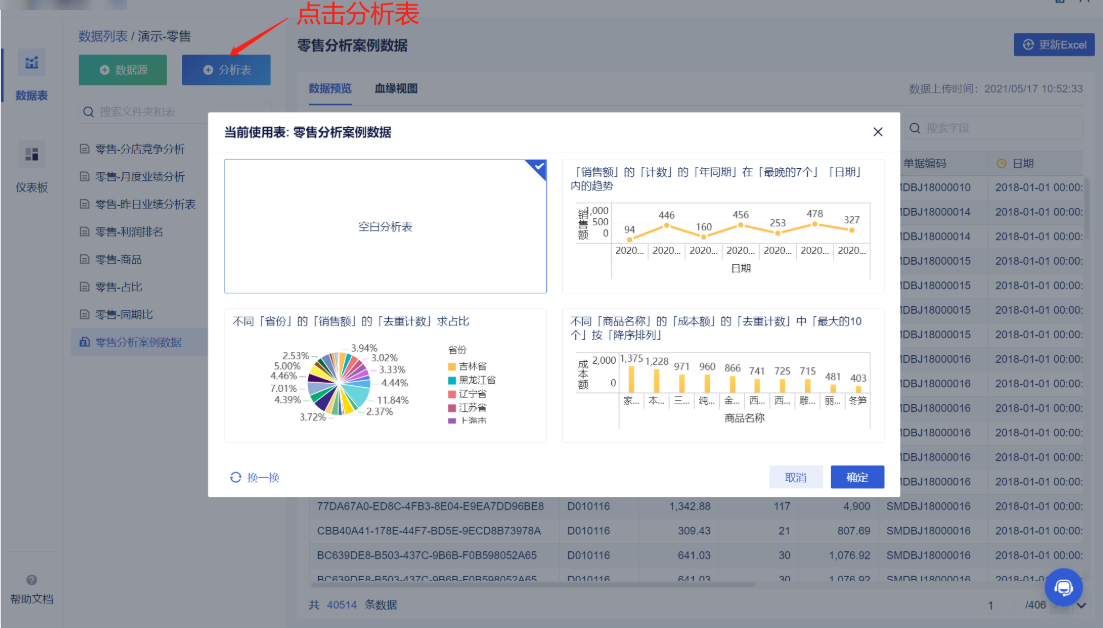This screenshot has width=1103, height=628.
Task: Click the 分析表 blue button
Action: point(226,70)
